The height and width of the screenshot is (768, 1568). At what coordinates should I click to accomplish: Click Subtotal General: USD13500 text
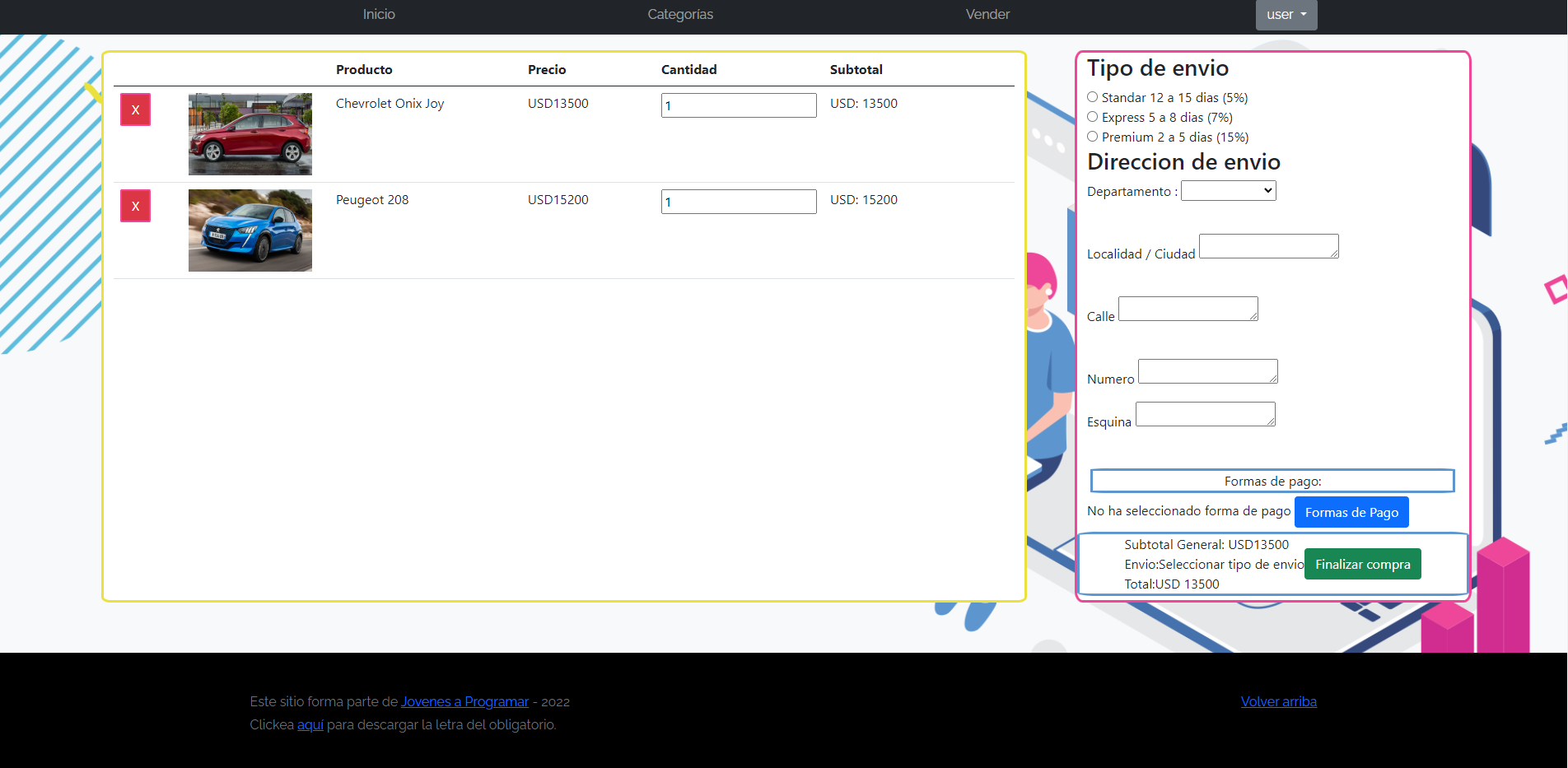1206,544
